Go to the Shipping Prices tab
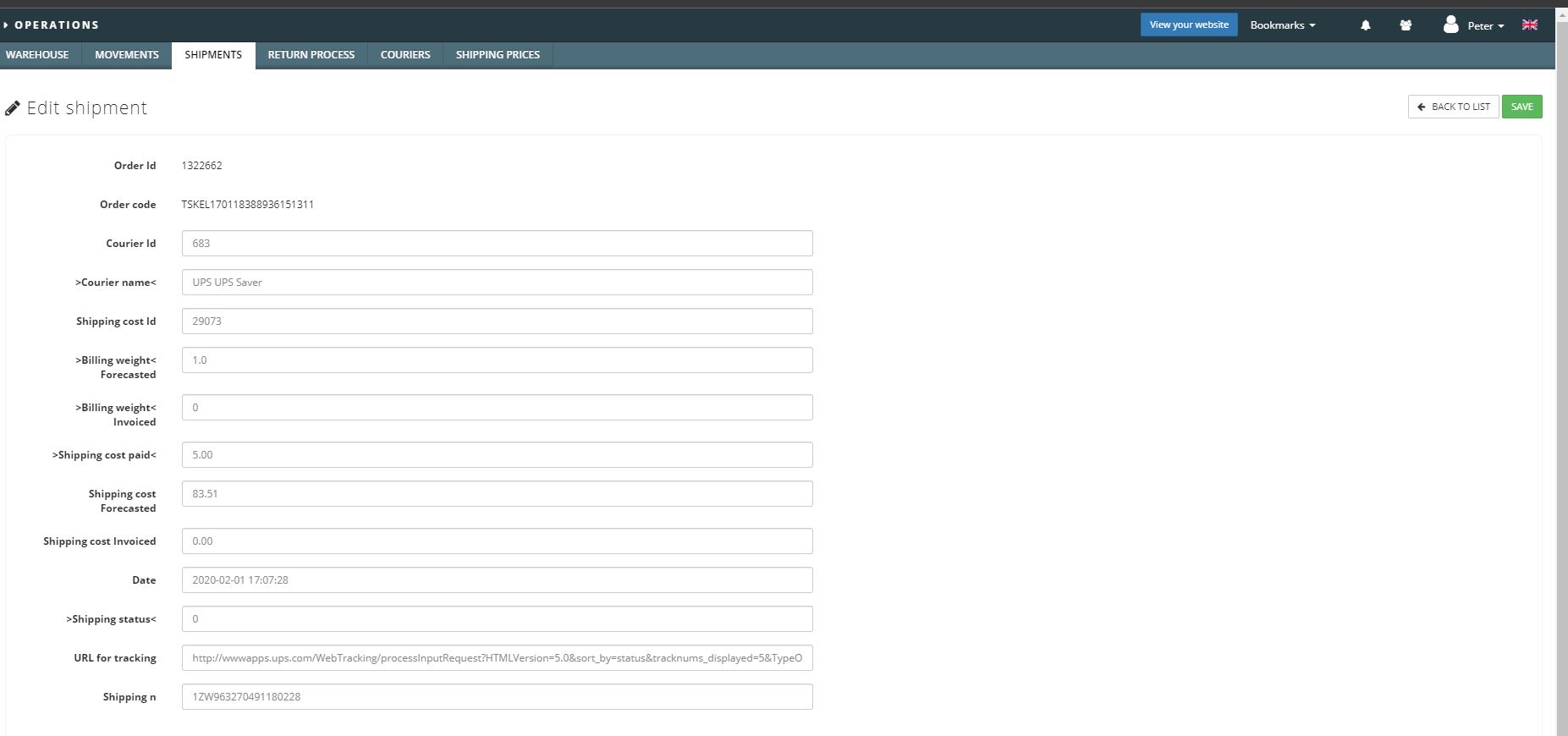The width and height of the screenshot is (1568, 736). (x=498, y=55)
